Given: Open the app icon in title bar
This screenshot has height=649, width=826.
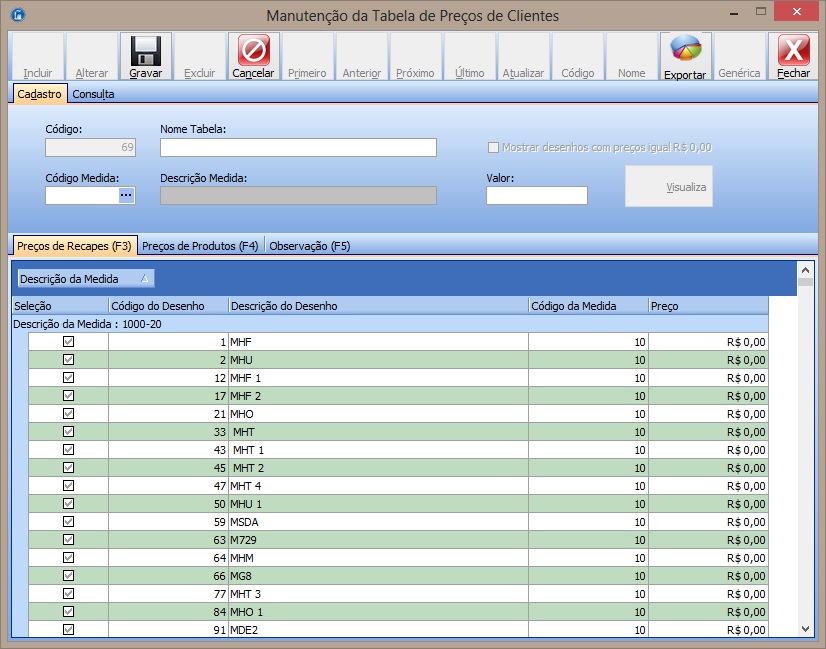Looking at the screenshot, I should (x=16, y=15).
